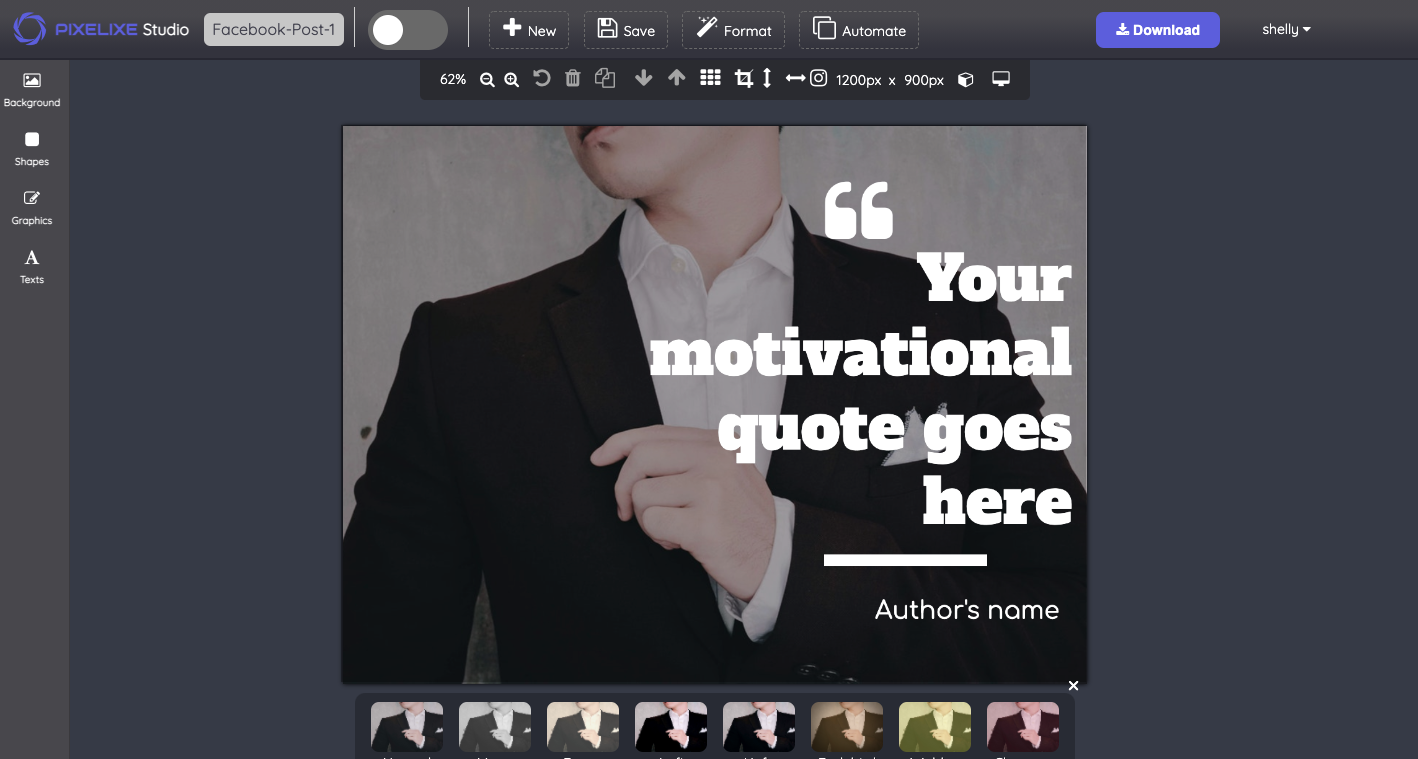Viewport: 1418px width, 759px height.
Task: Apply the yellow-green filter thumbnail
Action: (935, 727)
